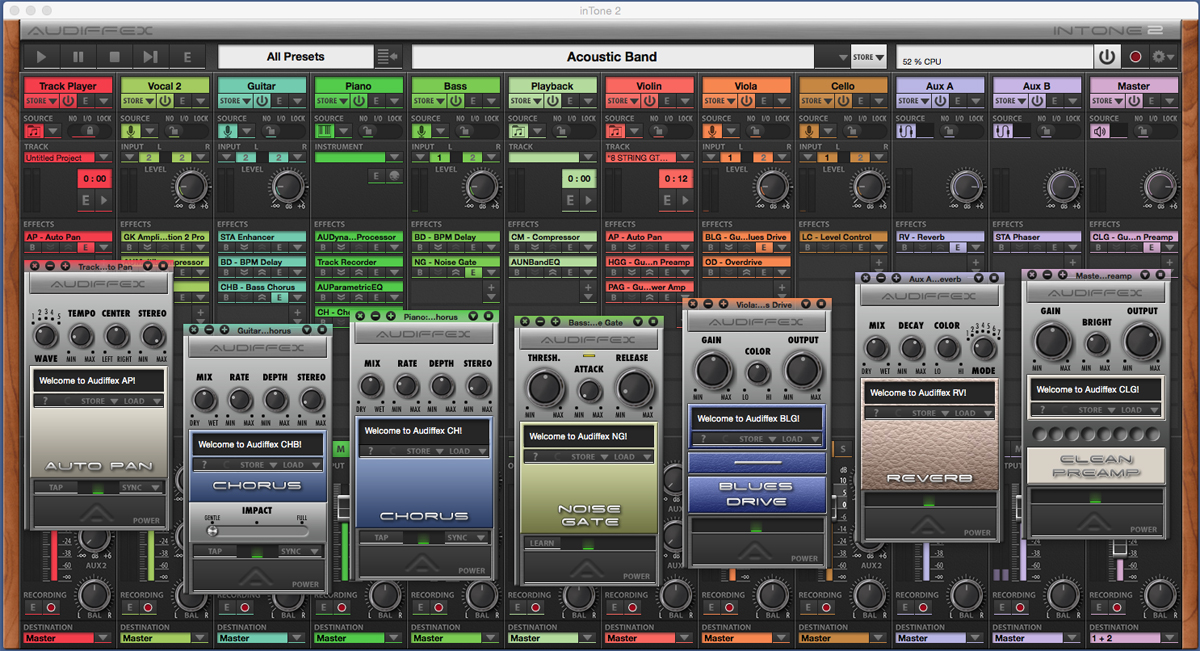Toggle the Cello channel I/O lock

coord(864,131)
